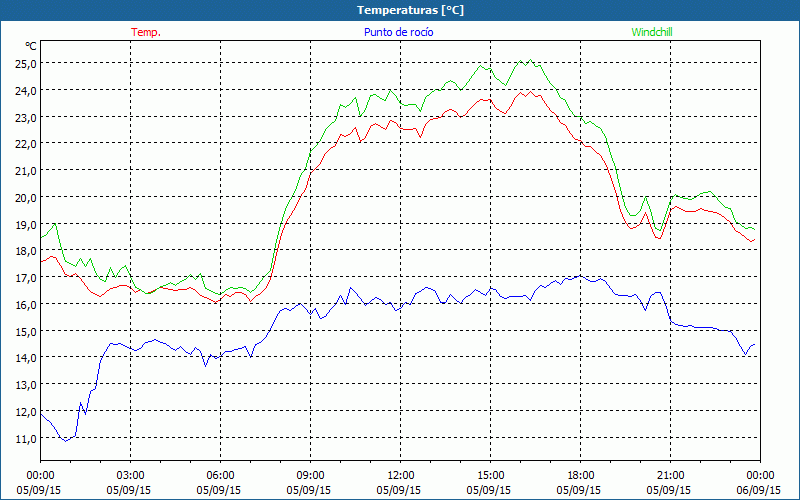Click the 23,0 y-axis value
Screen dimensions: 800x500
[x=26, y=117]
